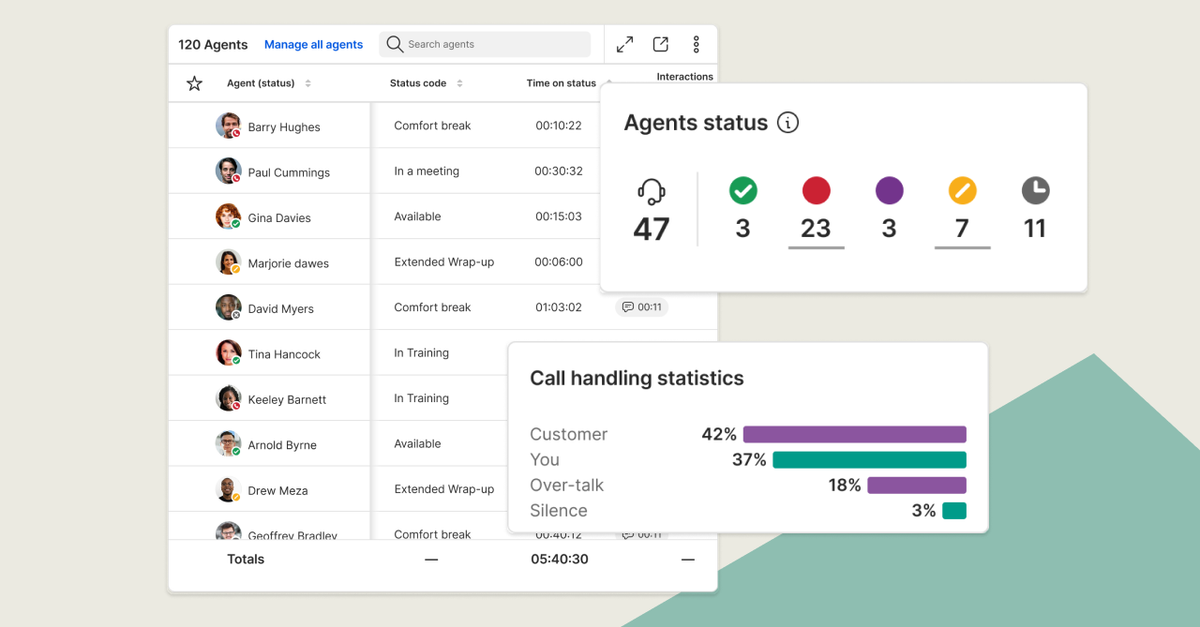This screenshot has height=627, width=1200.
Task: Click the 00:30:32 time on status
Action: pos(558,171)
